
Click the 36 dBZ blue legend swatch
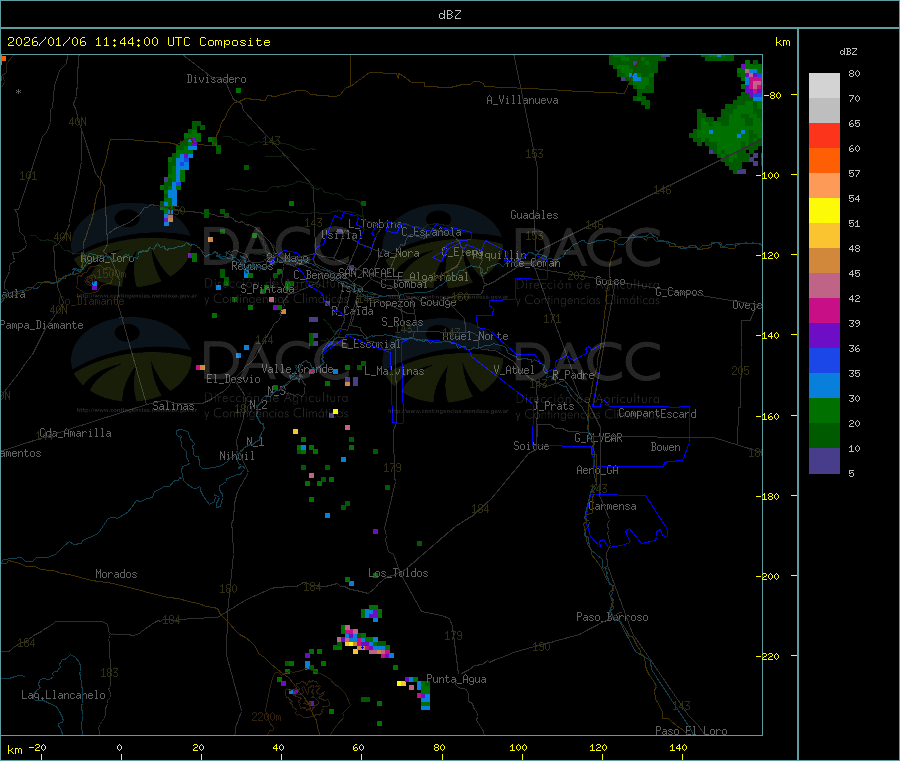(824, 360)
